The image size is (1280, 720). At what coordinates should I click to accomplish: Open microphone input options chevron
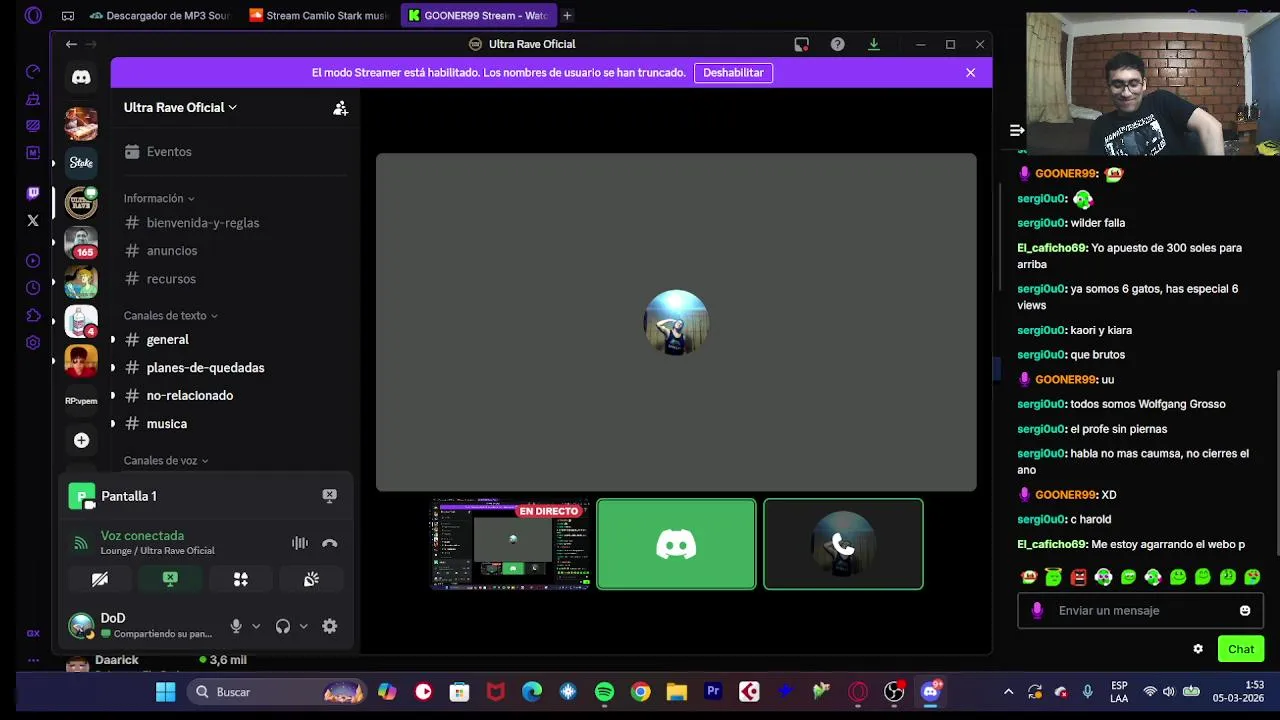(256, 626)
